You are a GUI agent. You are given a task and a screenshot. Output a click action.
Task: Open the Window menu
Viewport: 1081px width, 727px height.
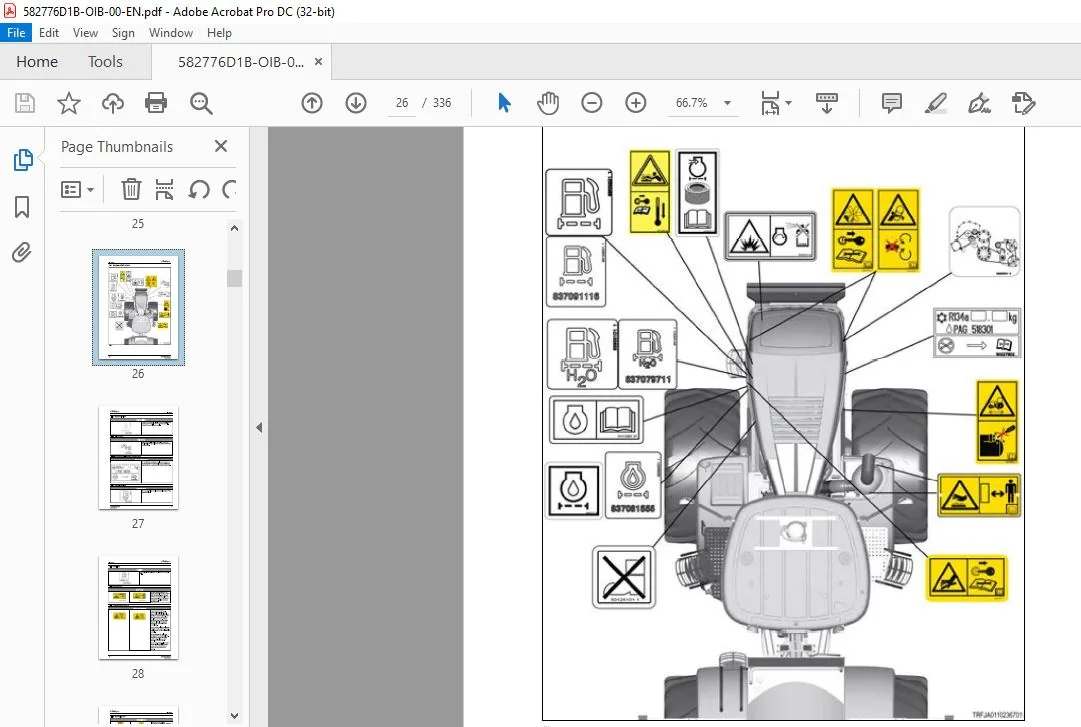171,32
